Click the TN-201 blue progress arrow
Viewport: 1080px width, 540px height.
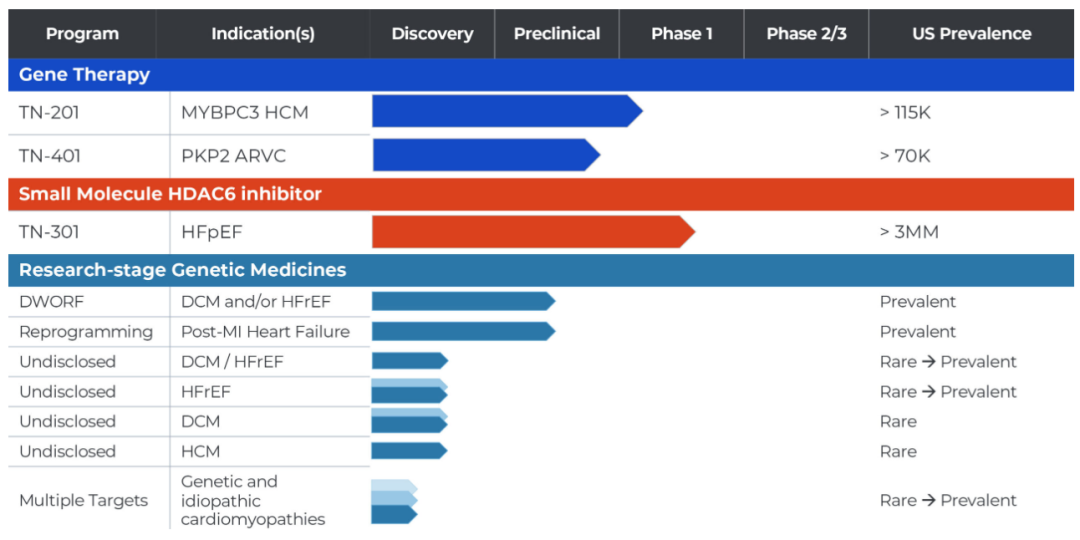tap(507, 112)
